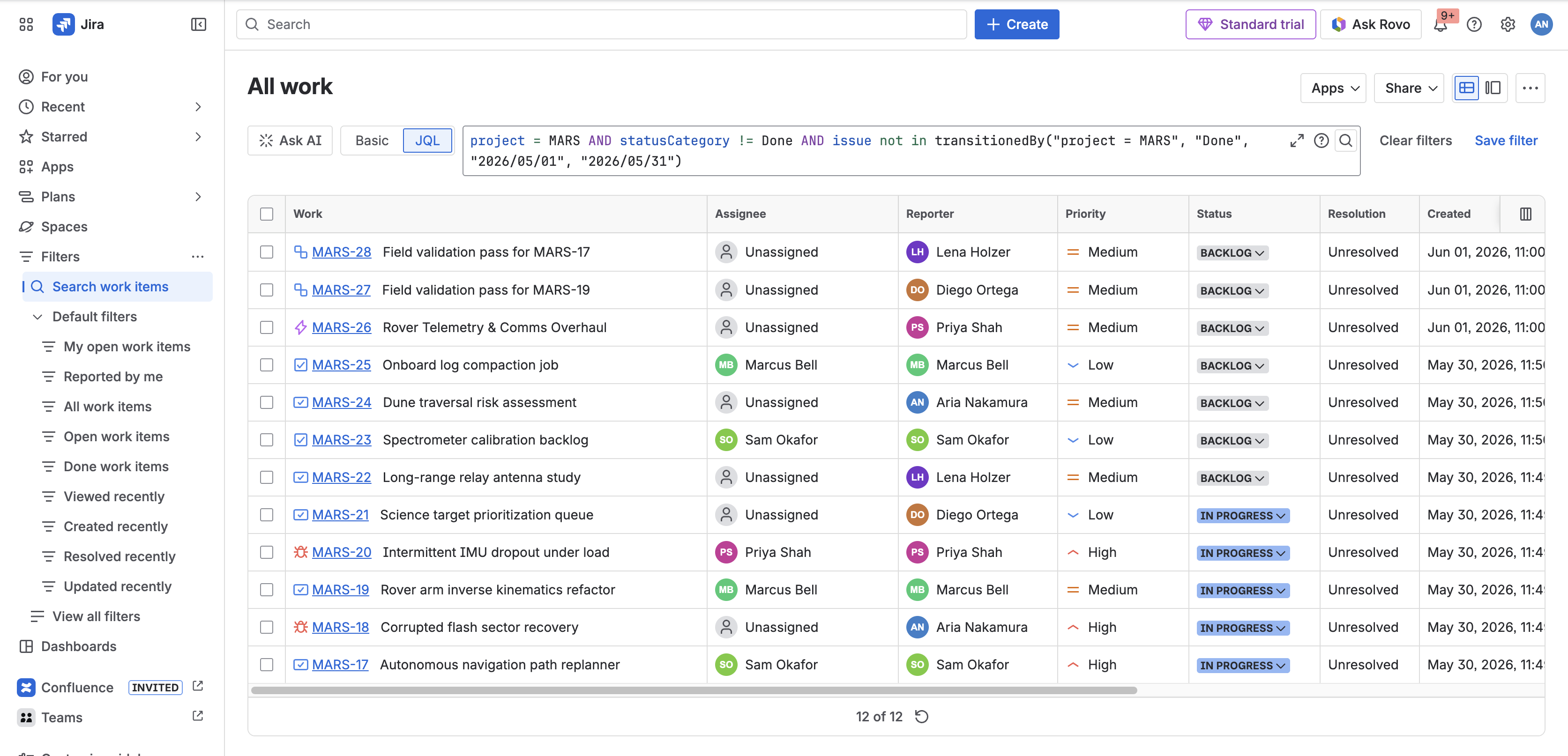Open MARS-28 Backlog status dropdown

coord(1232,253)
